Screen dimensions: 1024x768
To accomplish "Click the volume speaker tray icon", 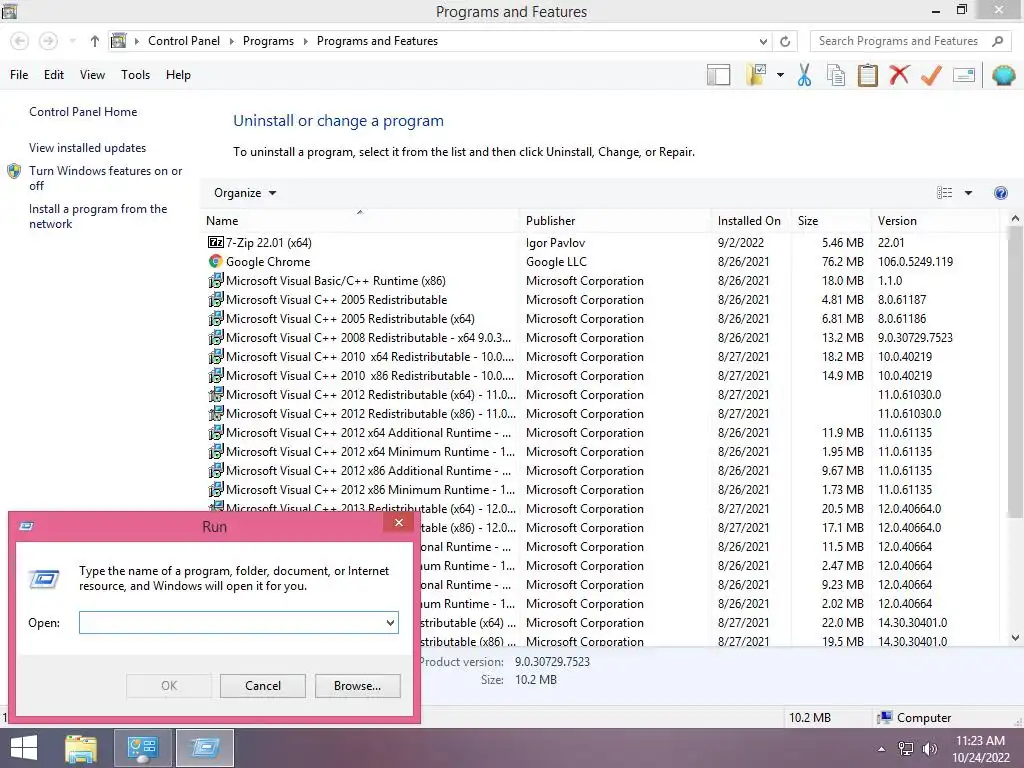I will point(929,749).
